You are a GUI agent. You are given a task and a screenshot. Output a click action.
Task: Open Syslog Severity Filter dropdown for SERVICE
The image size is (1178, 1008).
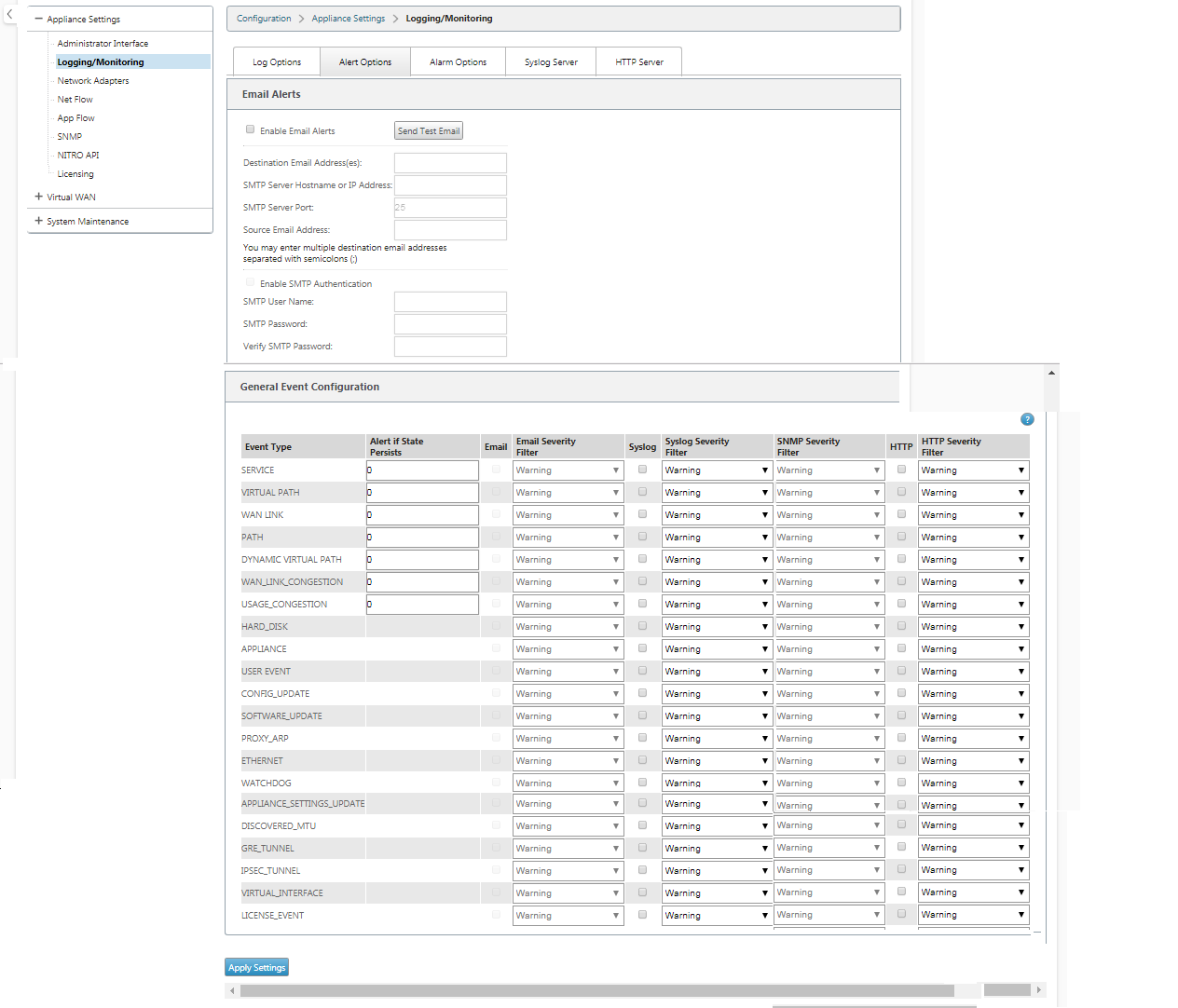point(717,470)
